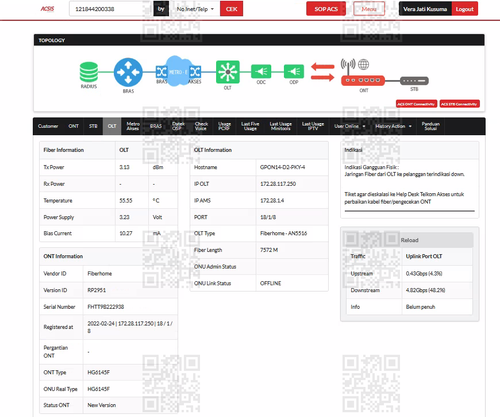Click the Indikasi Gangguan Fisik message text
500x417 pixels.
(x=404, y=171)
